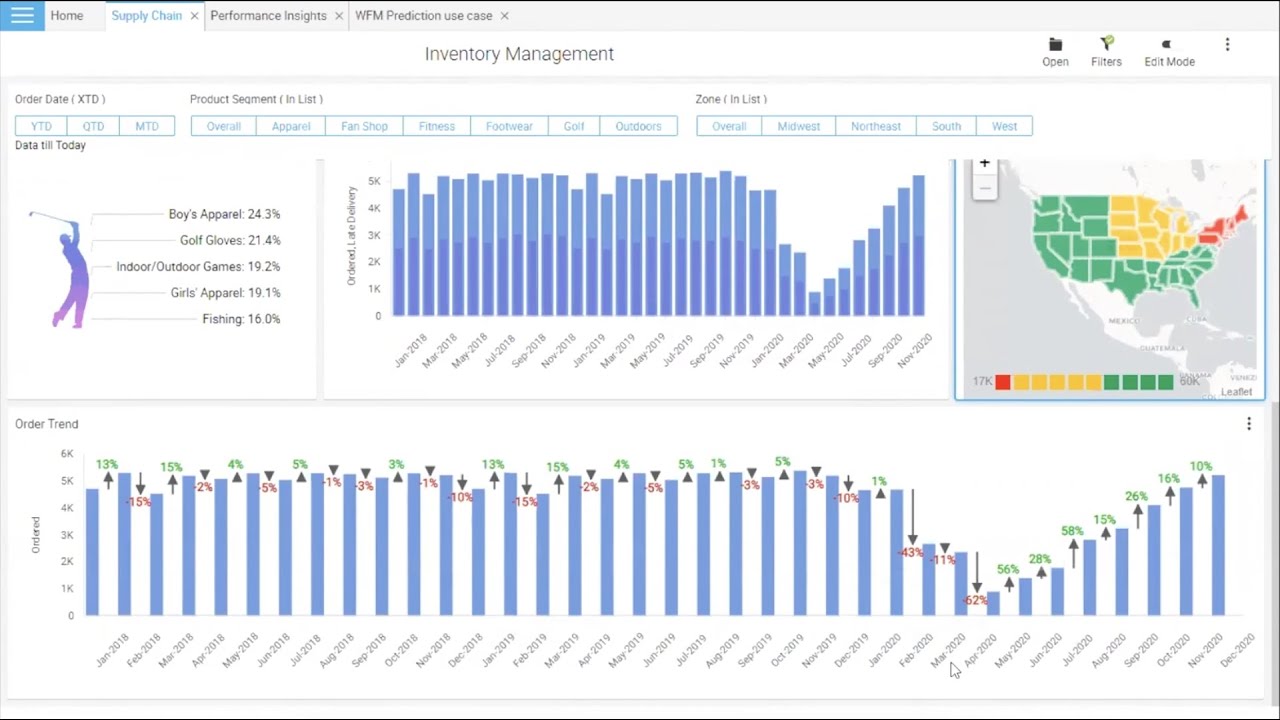The width and height of the screenshot is (1280, 720).
Task: Switch to Supply Chain tab
Action: (x=147, y=16)
